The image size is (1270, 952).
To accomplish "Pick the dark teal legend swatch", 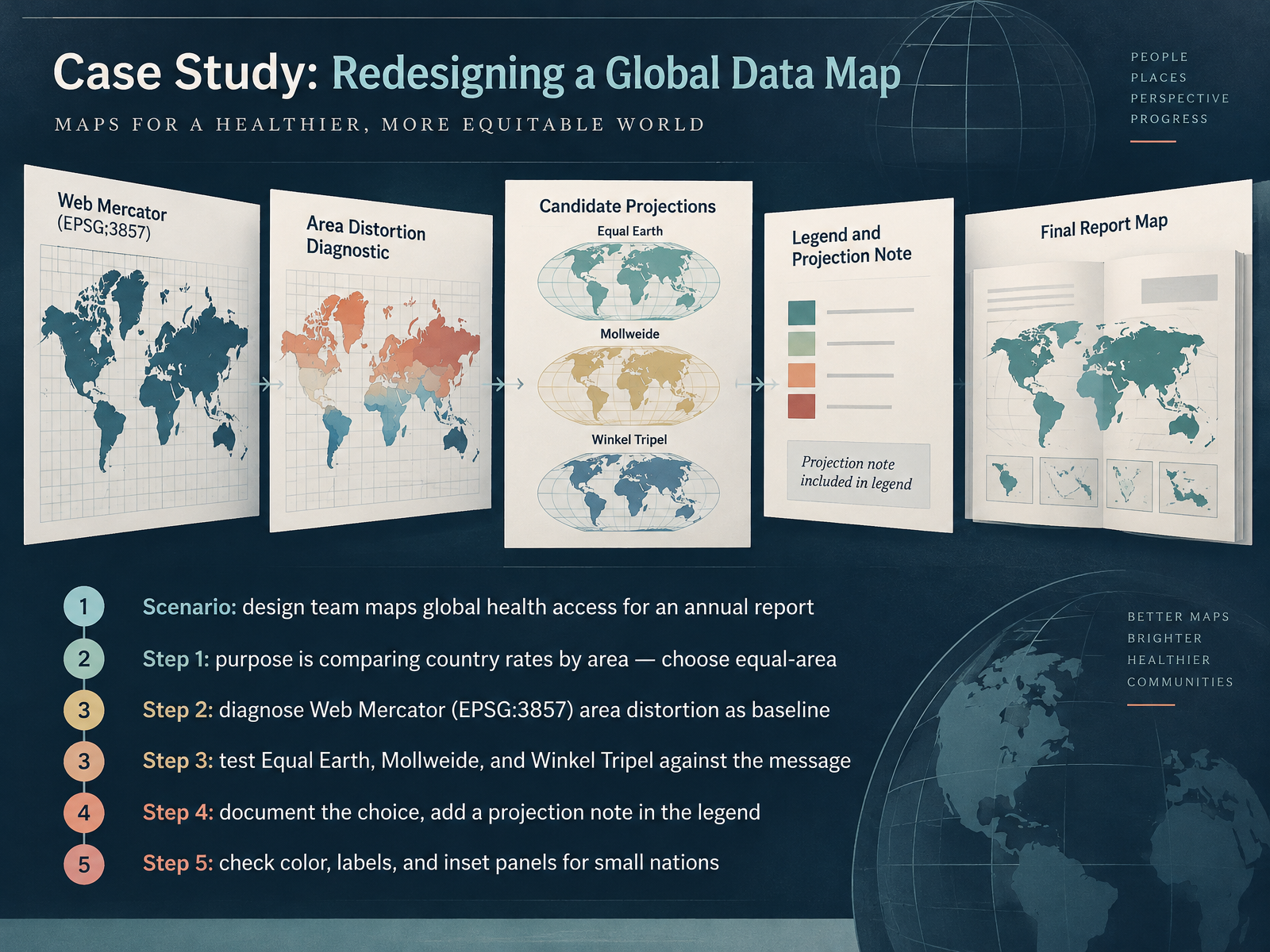I will [802, 312].
